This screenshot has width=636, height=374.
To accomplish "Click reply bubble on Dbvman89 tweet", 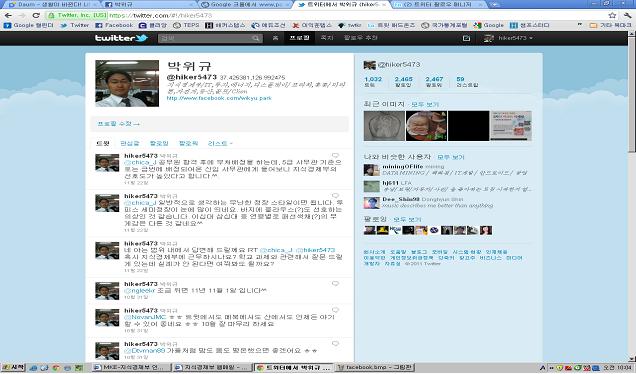I will click(x=335, y=344).
